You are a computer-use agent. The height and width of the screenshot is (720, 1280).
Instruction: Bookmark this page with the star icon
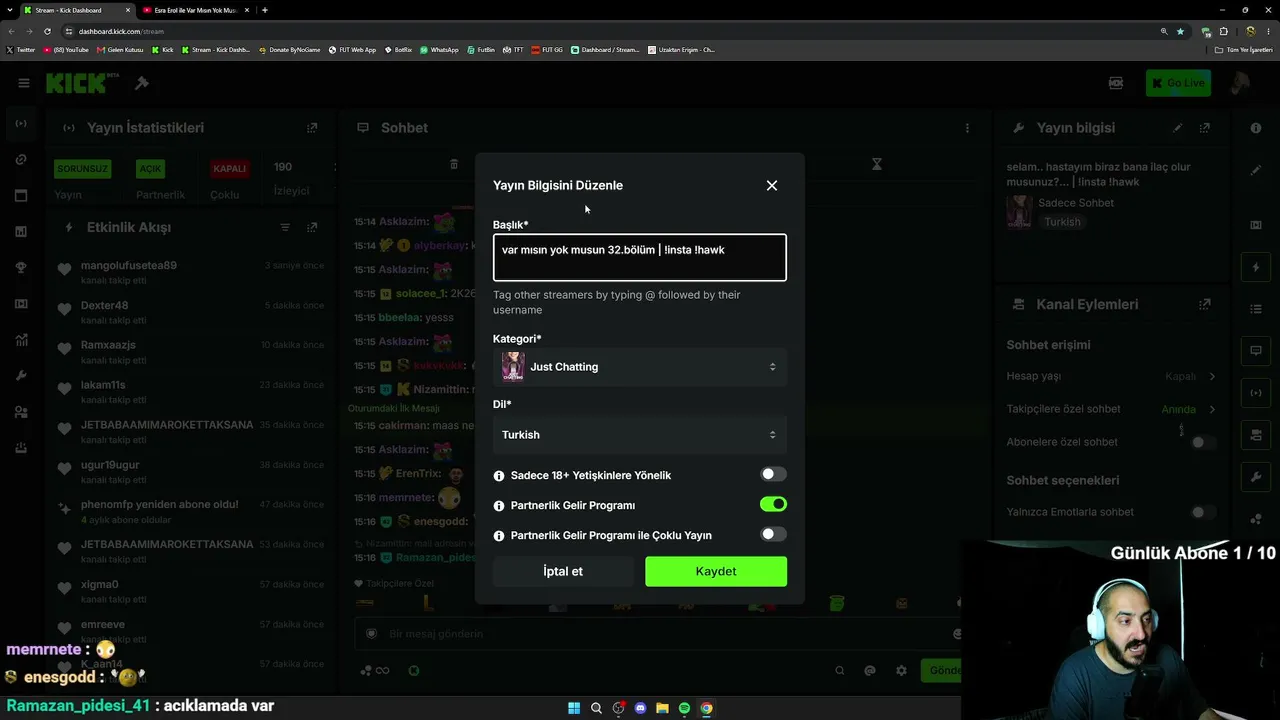[1180, 31]
